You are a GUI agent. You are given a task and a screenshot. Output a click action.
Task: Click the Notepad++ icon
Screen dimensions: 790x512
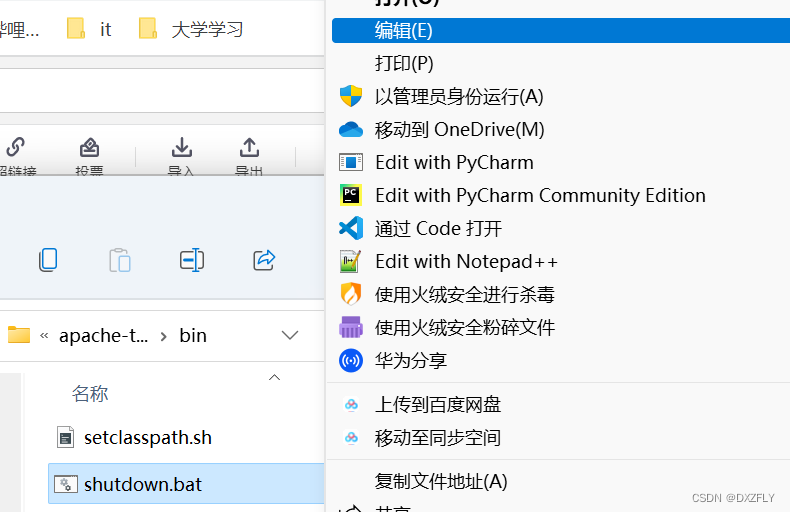(351, 261)
